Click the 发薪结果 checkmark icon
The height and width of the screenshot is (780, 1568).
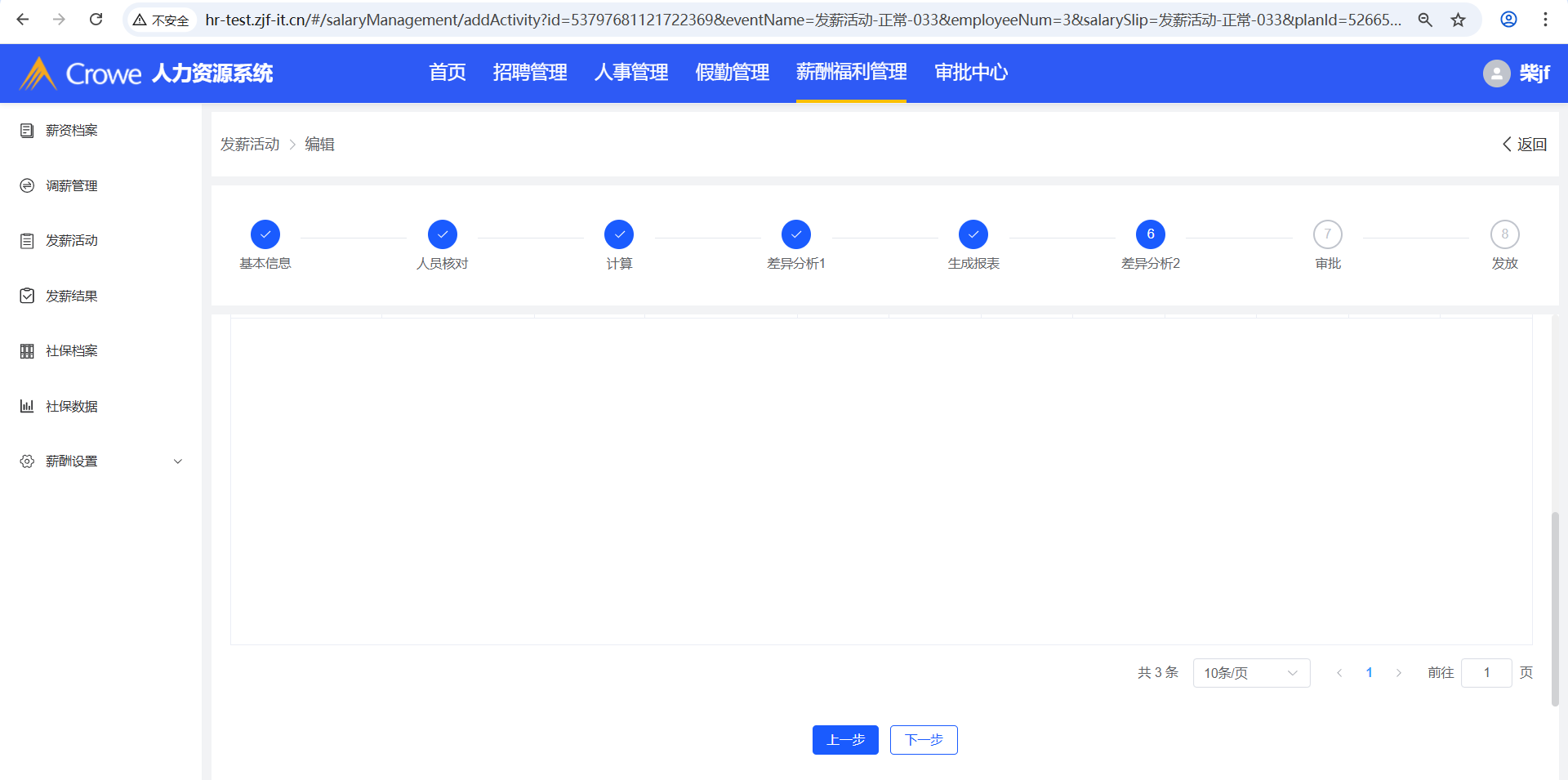[x=27, y=296]
